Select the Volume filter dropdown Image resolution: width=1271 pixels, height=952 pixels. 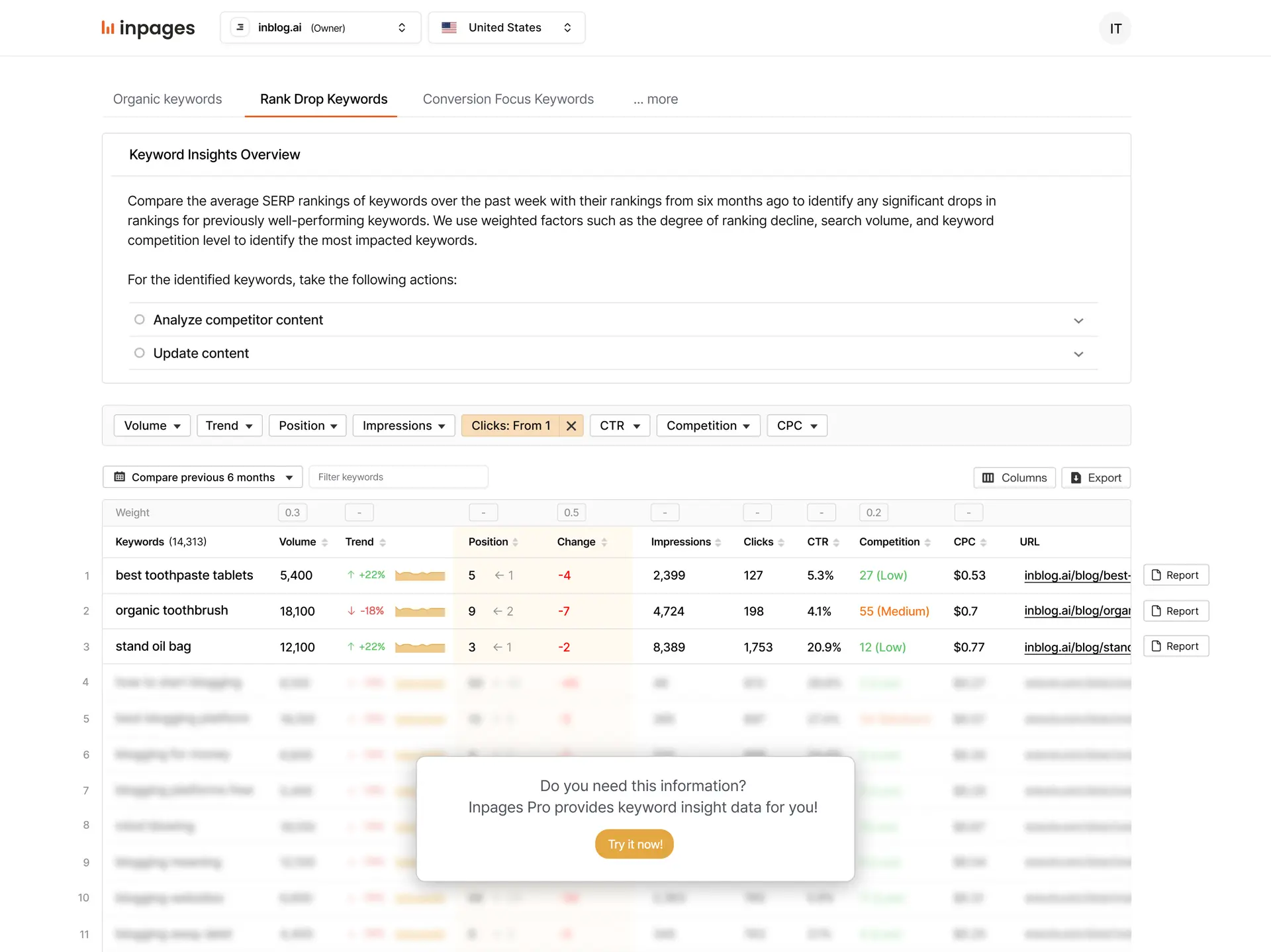pyautogui.click(x=150, y=425)
